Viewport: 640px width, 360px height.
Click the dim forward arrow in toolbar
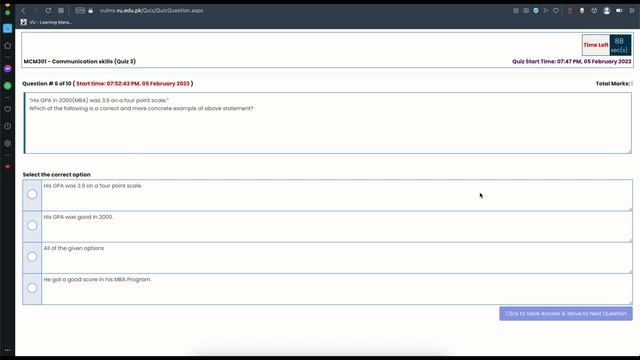coord(34,11)
